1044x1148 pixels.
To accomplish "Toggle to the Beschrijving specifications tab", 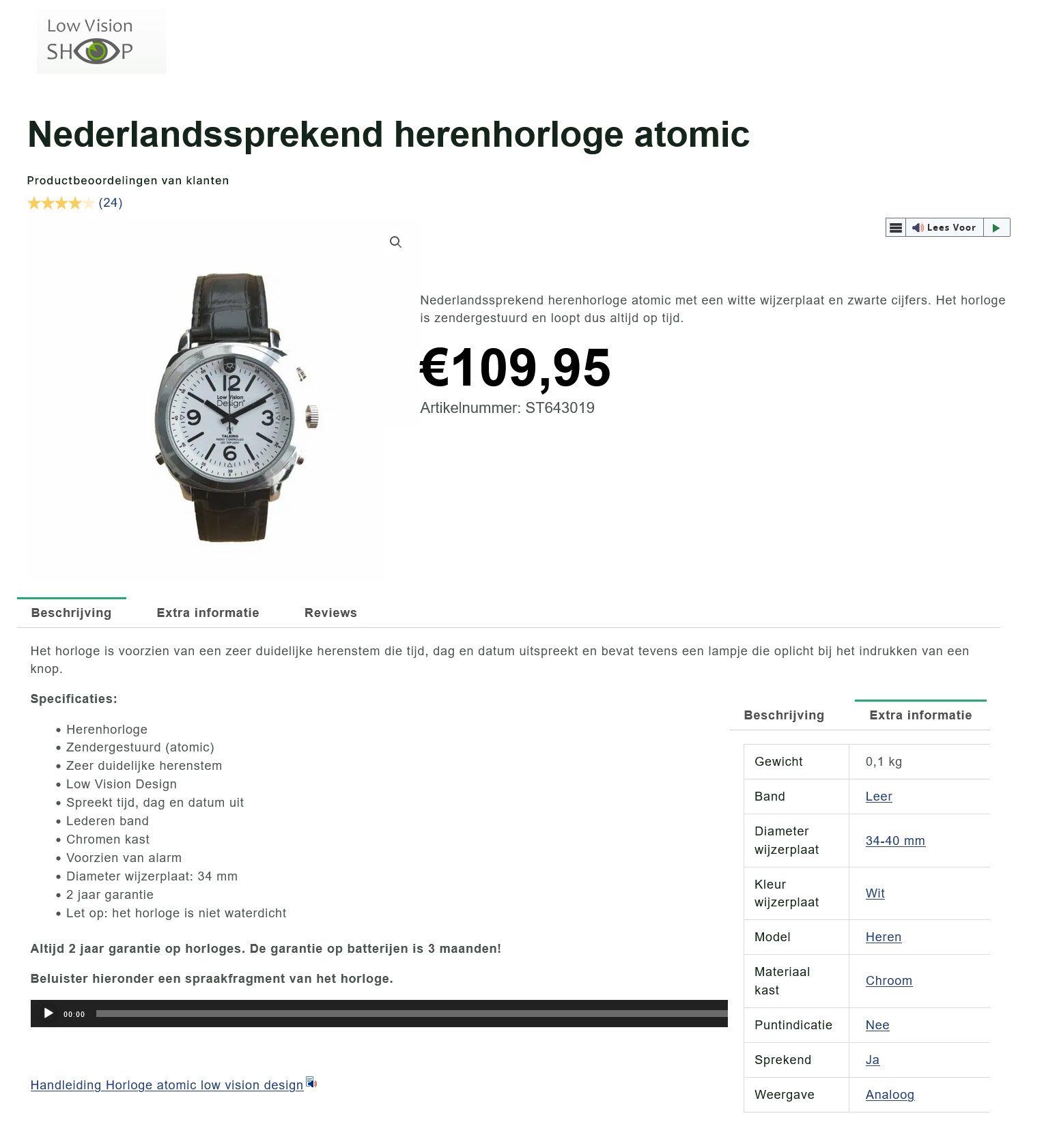I will point(784,715).
